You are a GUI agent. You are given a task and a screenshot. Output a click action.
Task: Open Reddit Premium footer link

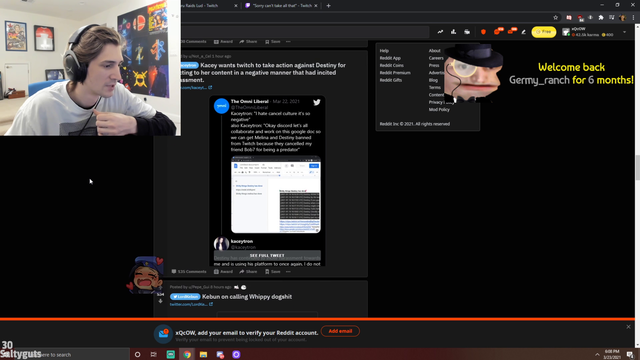click(395, 73)
